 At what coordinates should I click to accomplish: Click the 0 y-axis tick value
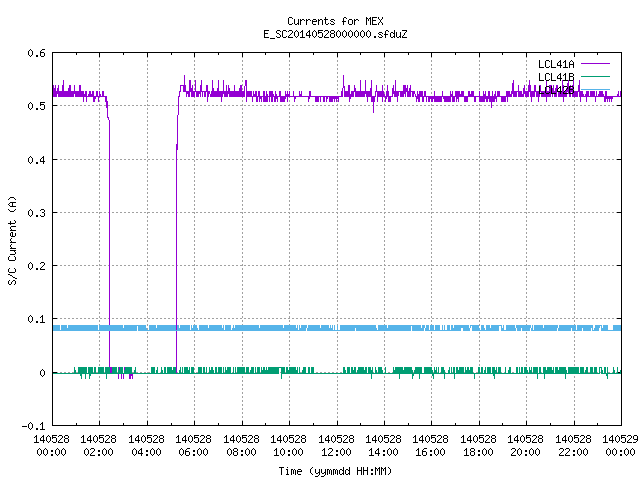(x=42, y=373)
